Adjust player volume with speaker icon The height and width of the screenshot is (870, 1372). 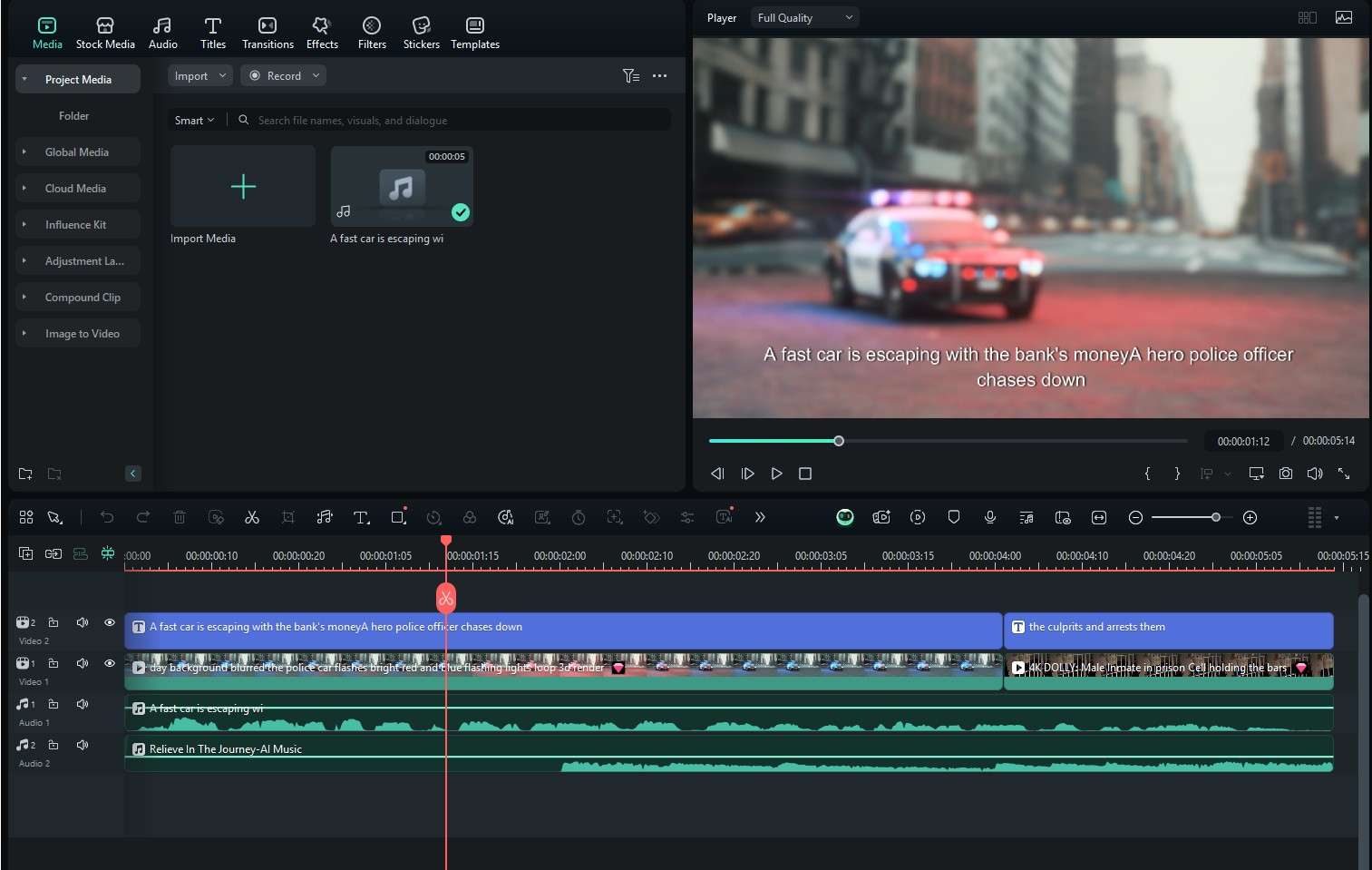coord(1315,474)
